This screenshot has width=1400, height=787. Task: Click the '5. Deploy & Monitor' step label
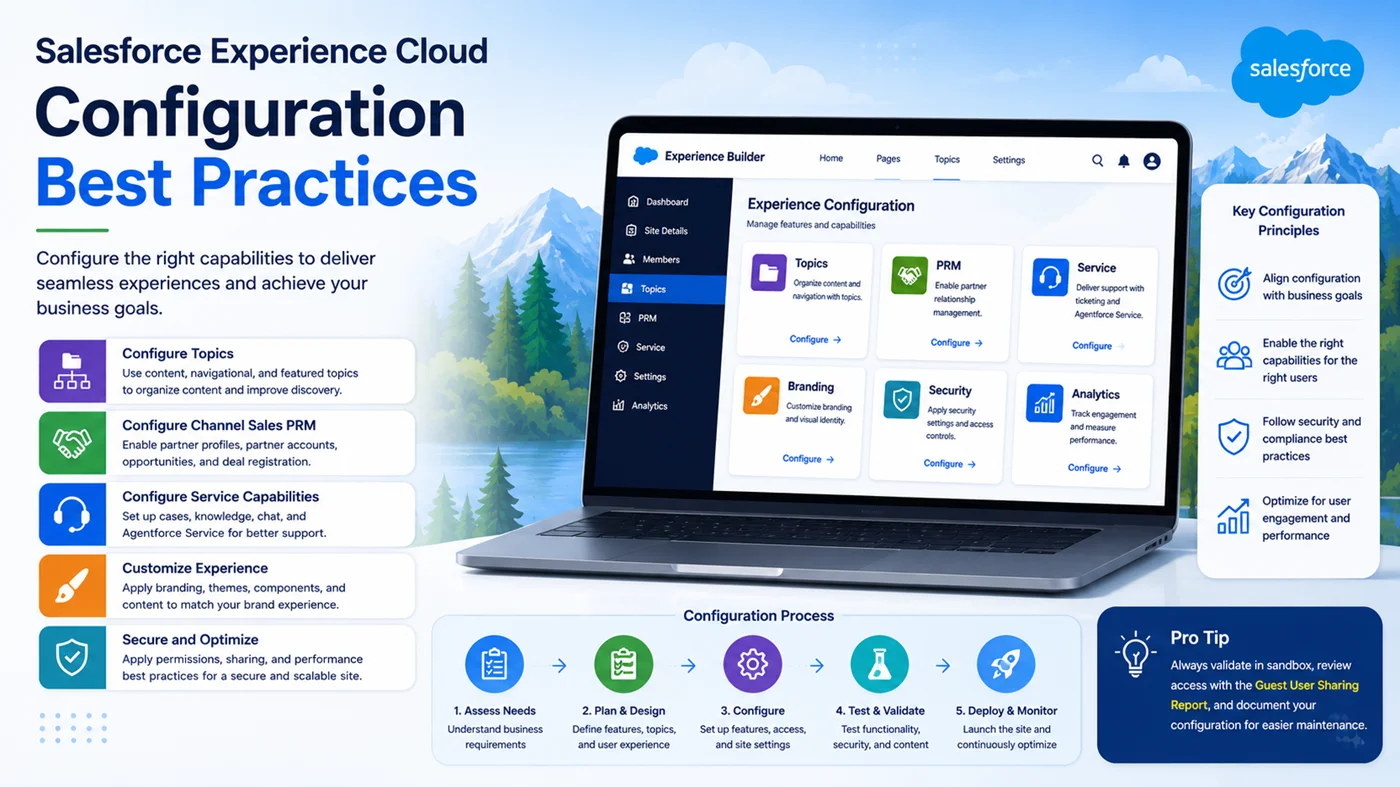1006,711
